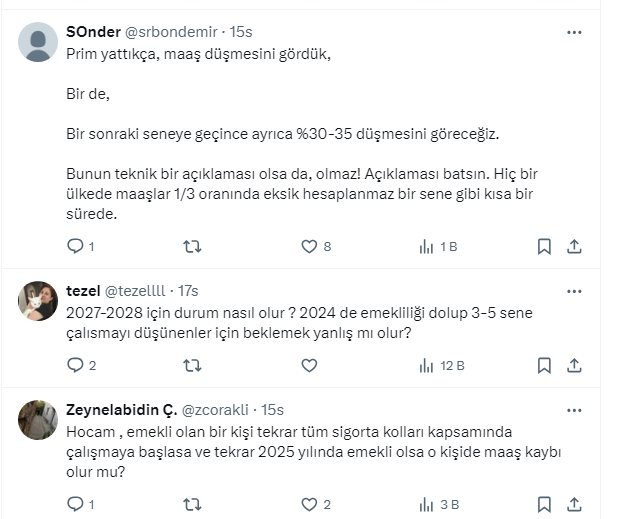Click SOnder's profile avatar
This screenshot has width=624, height=519.
click(38, 42)
